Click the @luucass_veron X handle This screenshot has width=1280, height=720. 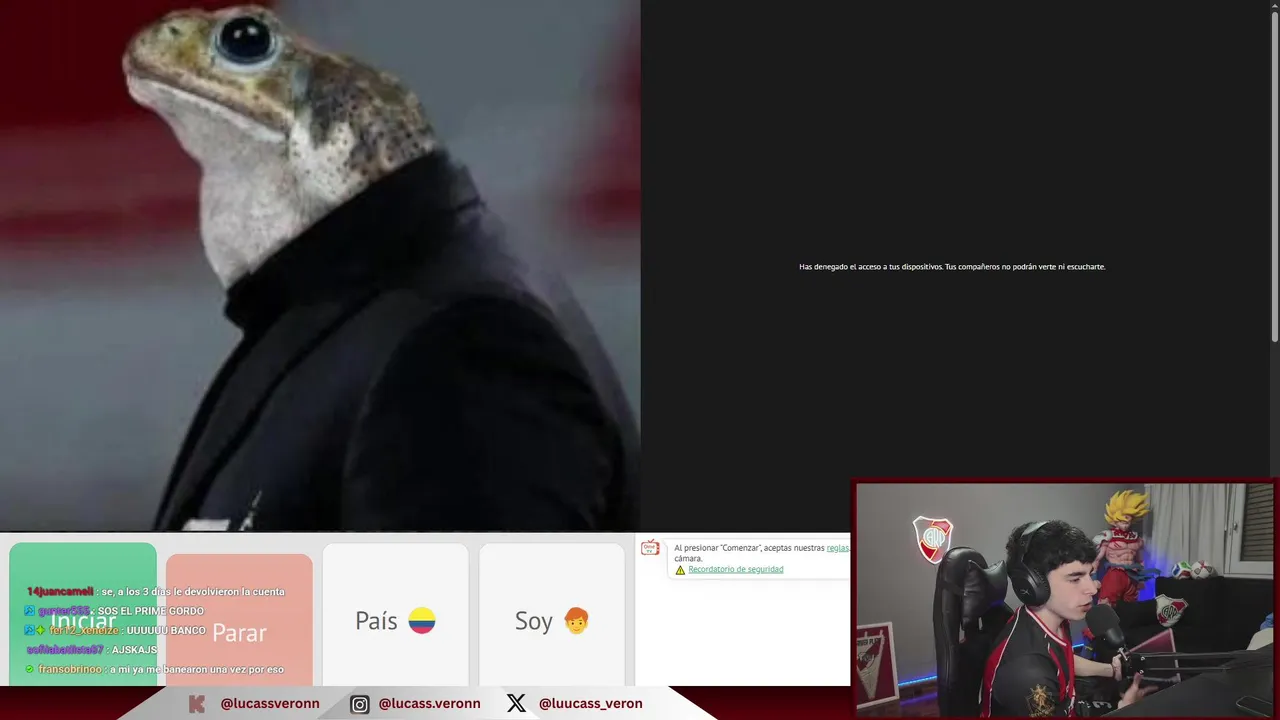pyautogui.click(x=590, y=704)
